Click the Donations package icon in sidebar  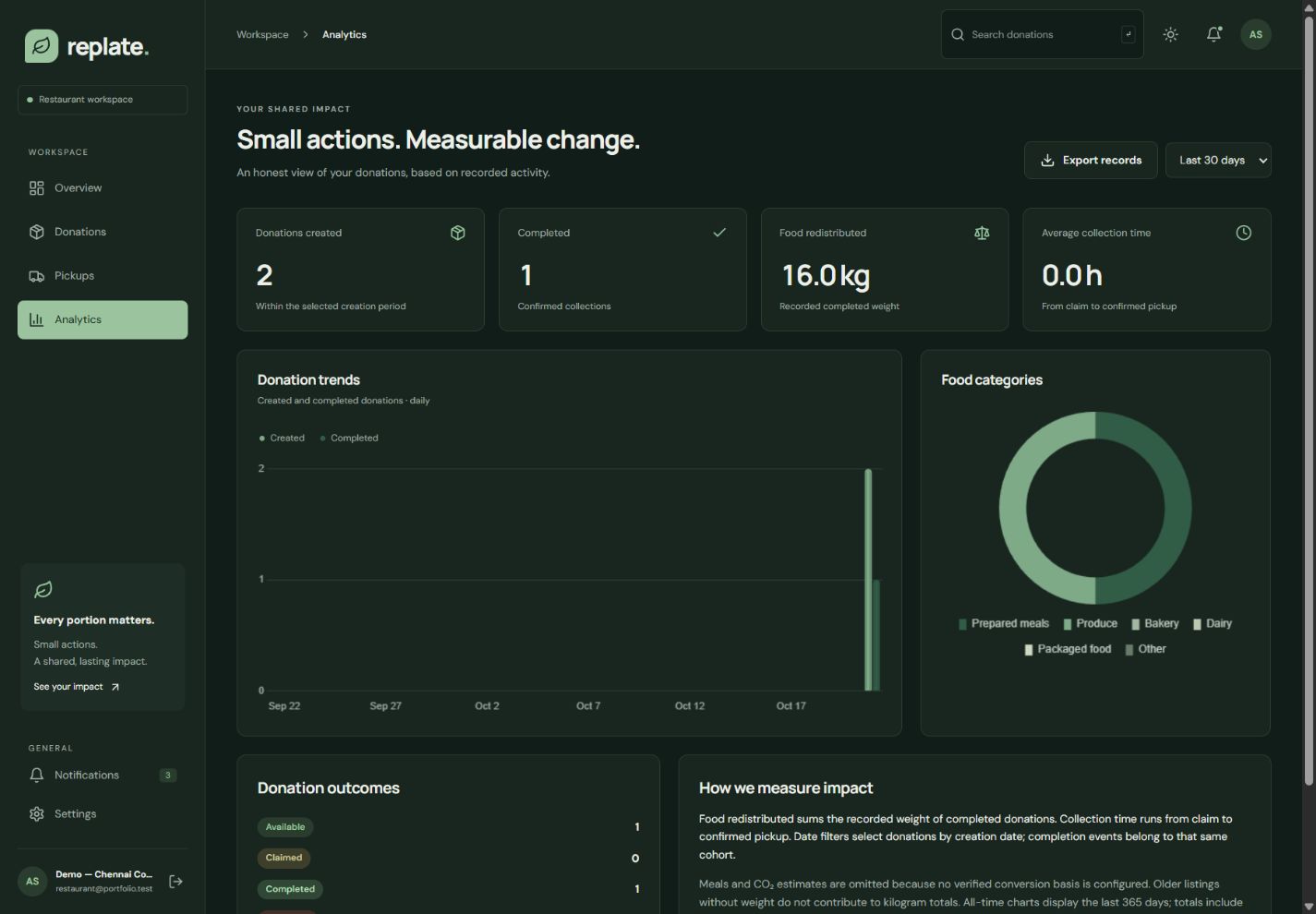click(x=37, y=232)
